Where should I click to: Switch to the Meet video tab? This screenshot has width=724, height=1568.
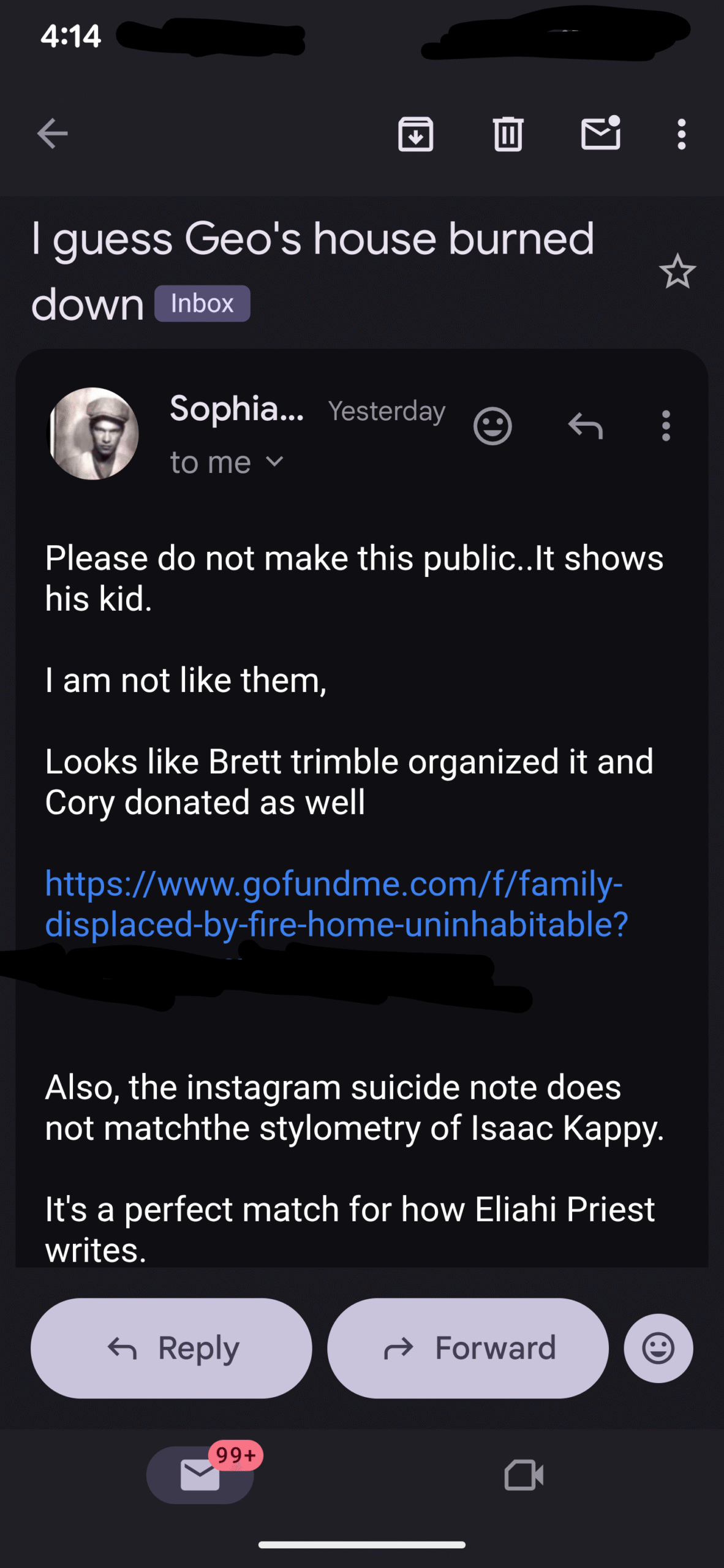coord(524,1475)
